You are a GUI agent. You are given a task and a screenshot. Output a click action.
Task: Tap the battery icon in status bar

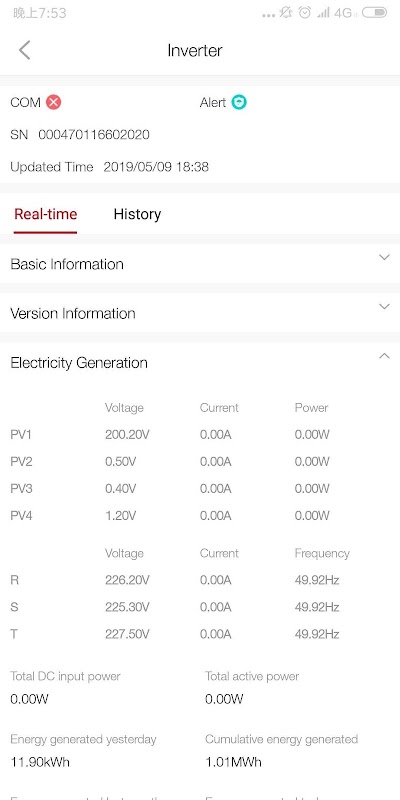pyautogui.click(x=374, y=13)
